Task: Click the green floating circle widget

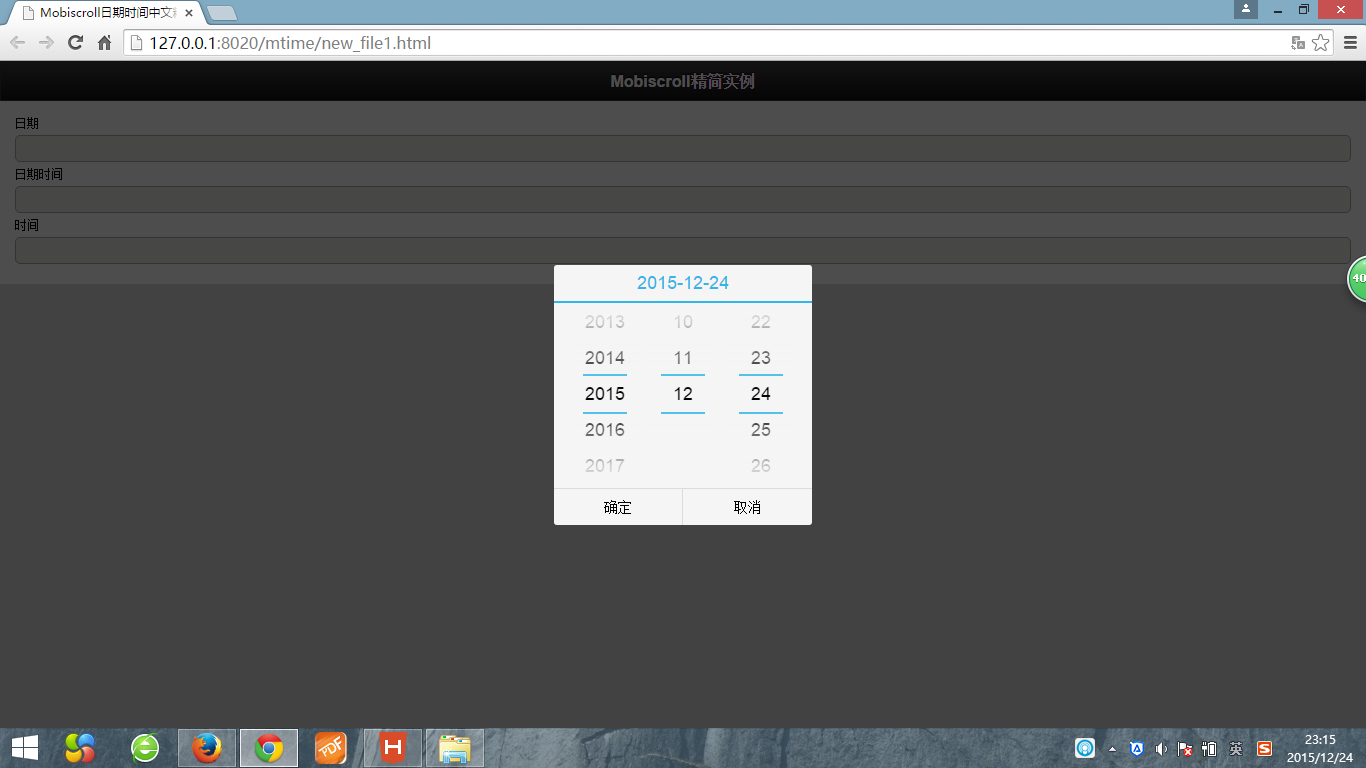Action: point(1358,279)
